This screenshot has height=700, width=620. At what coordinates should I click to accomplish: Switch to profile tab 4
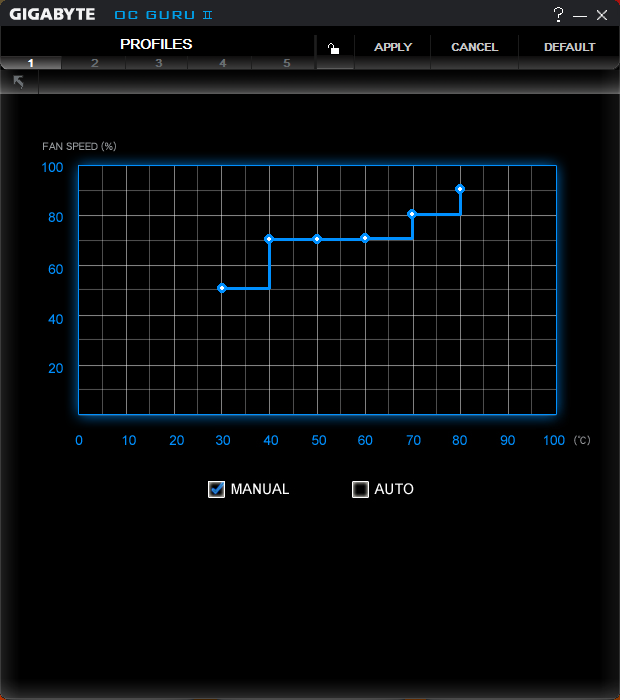coord(222,63)
